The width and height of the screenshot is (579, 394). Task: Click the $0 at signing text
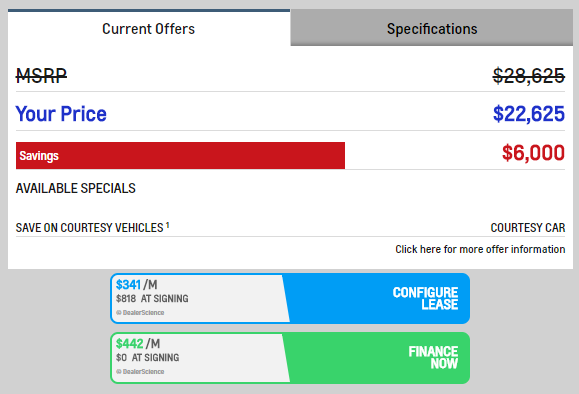(x=147, y=357)
